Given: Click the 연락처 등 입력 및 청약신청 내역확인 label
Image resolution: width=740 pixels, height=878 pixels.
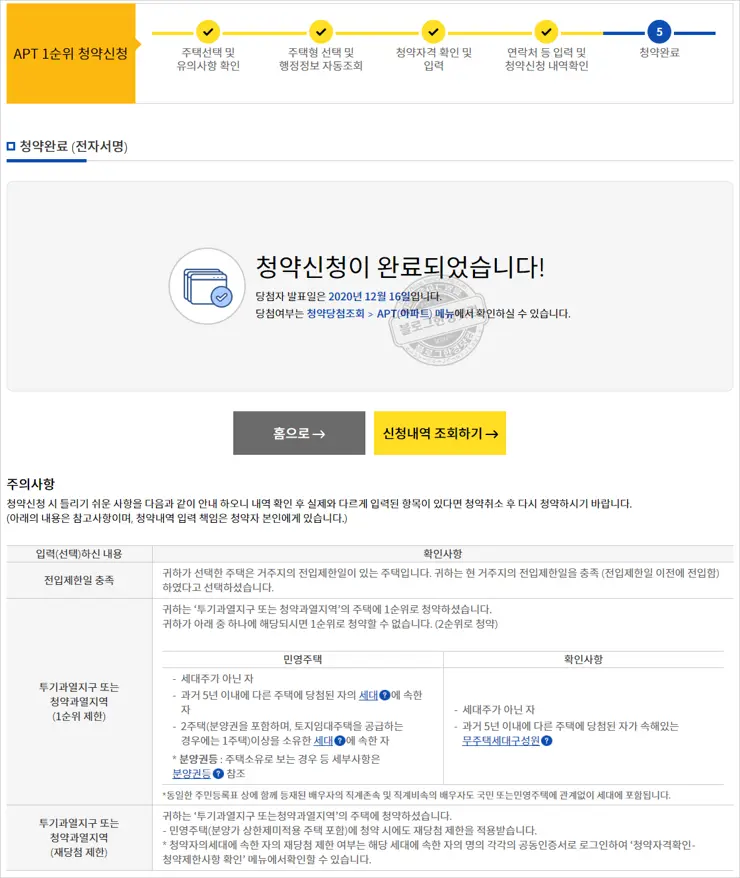Looking at the screenshot, I should pos(546,59).
